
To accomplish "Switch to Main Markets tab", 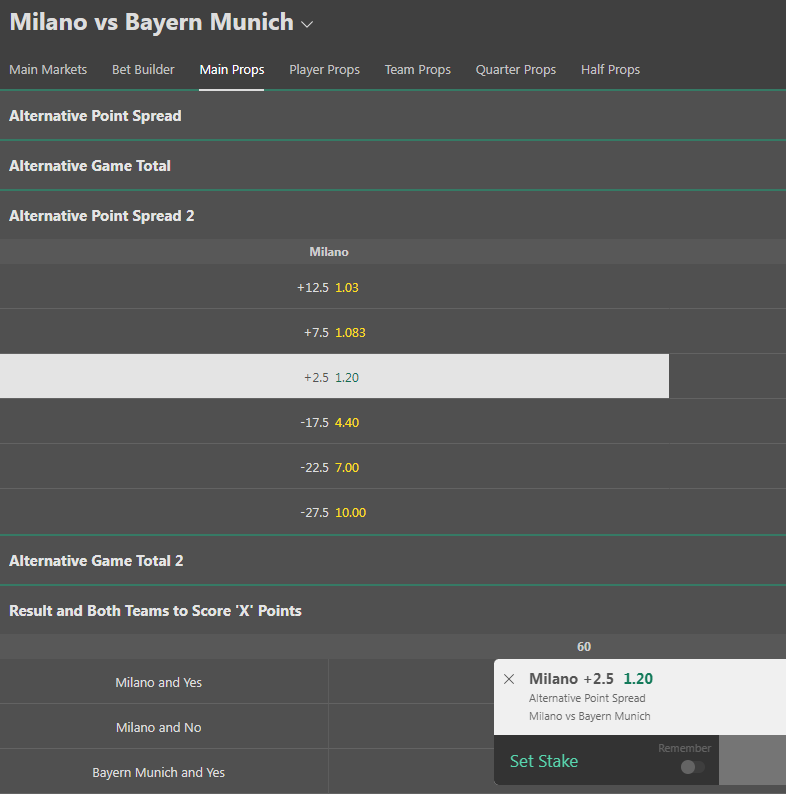I will point(48,69).
